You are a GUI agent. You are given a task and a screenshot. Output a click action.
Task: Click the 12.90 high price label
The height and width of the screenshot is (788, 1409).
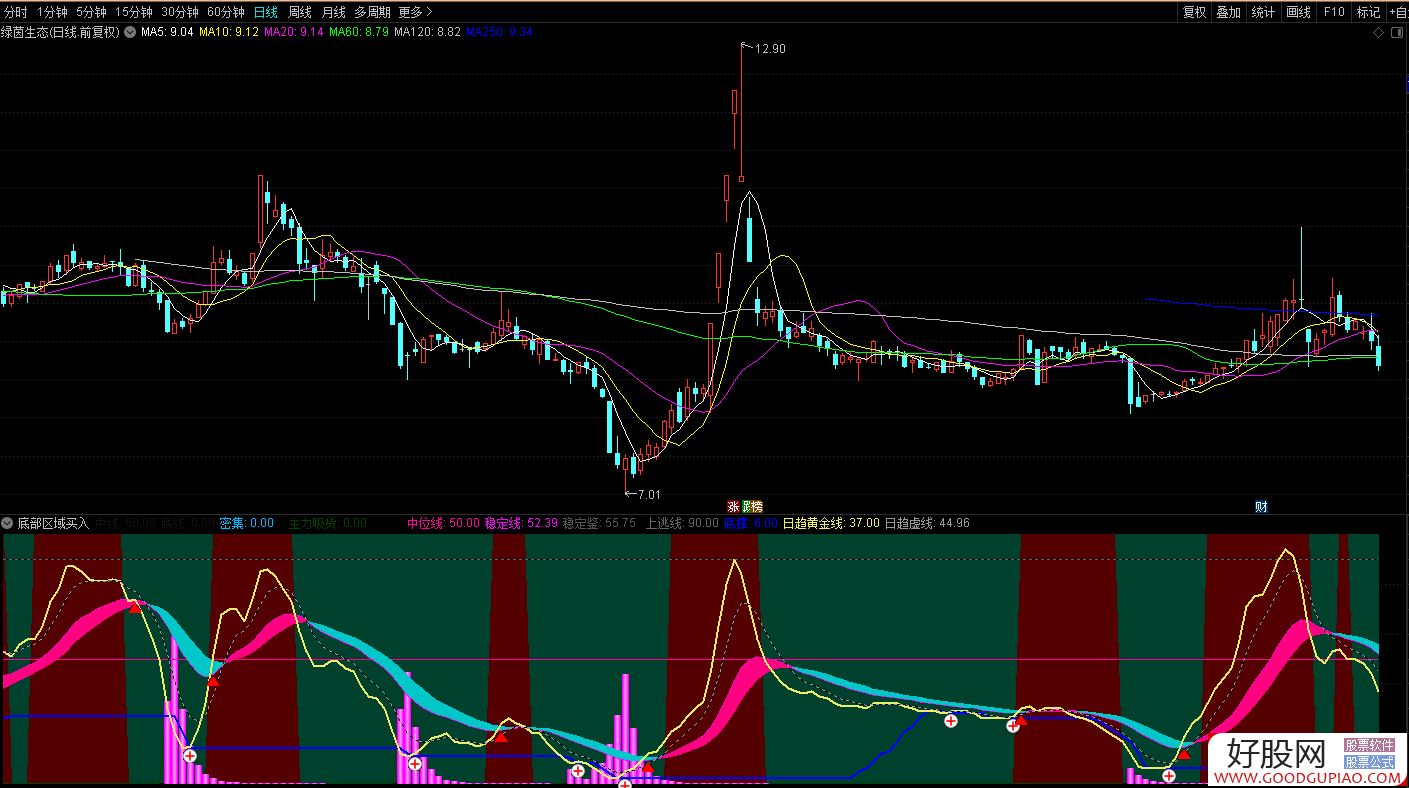[771, 49]
